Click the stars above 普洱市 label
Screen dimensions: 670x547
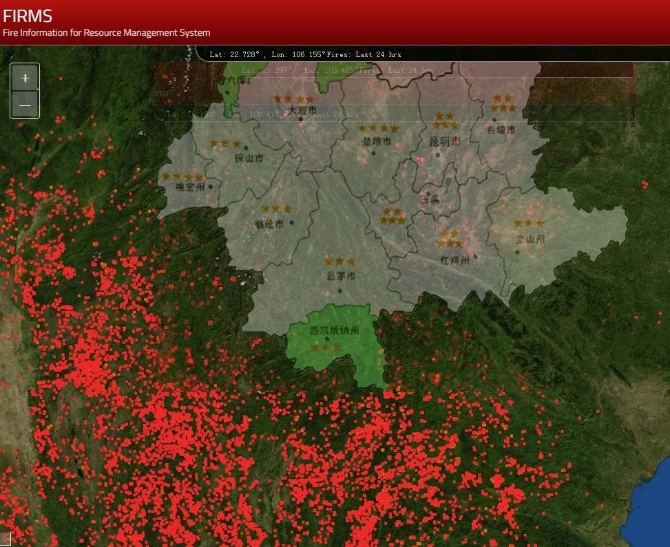click(x=340, y=261)
